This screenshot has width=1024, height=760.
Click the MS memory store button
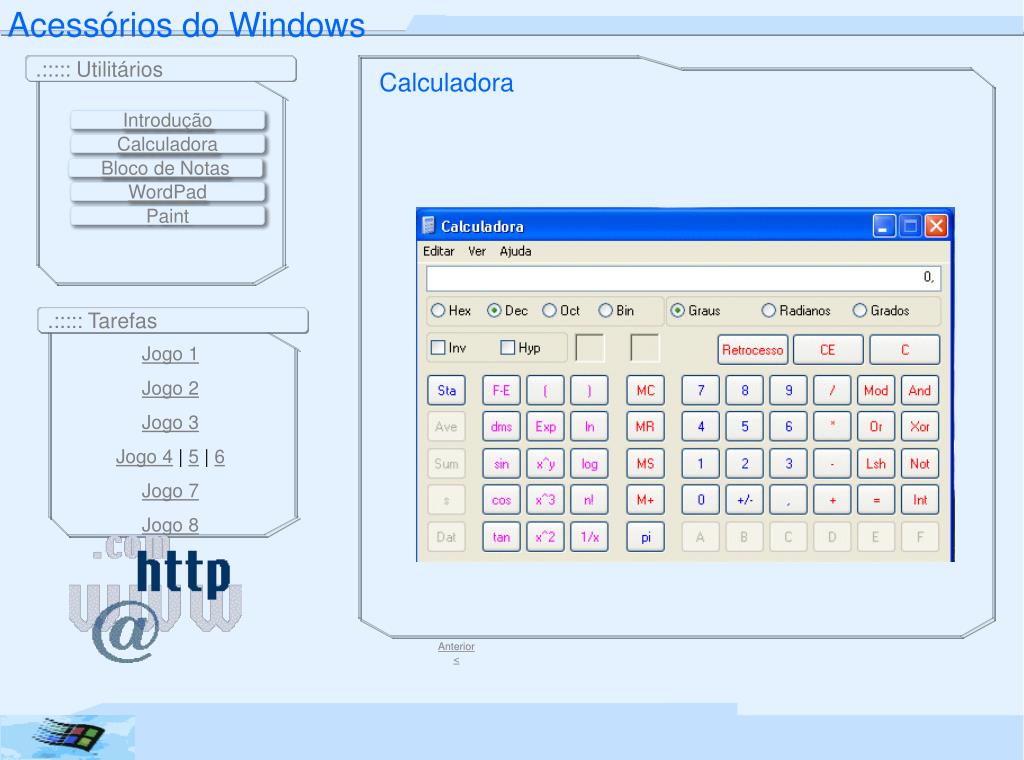click(x=645, y=464)
